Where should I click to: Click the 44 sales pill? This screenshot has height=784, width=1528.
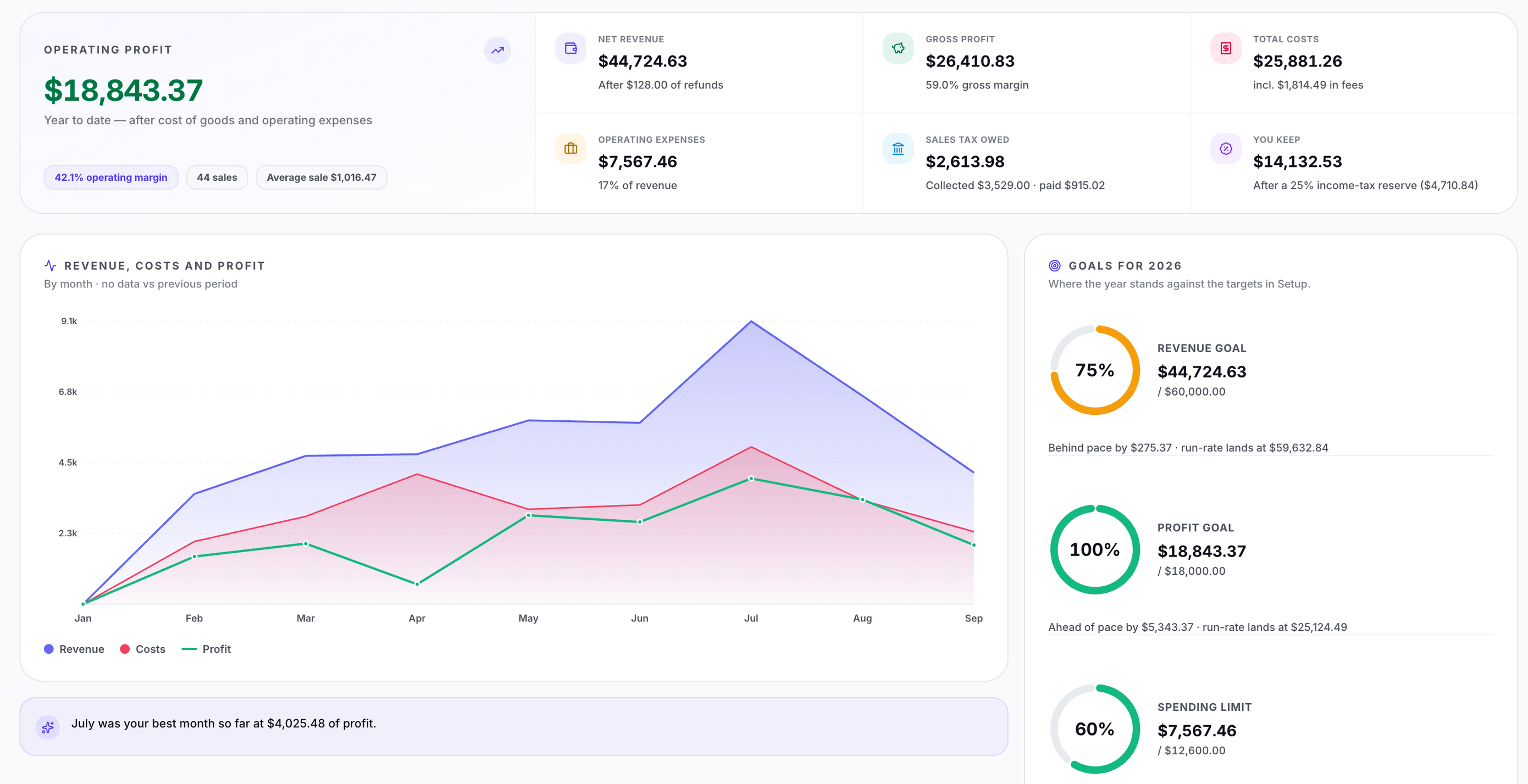(217, 177)
